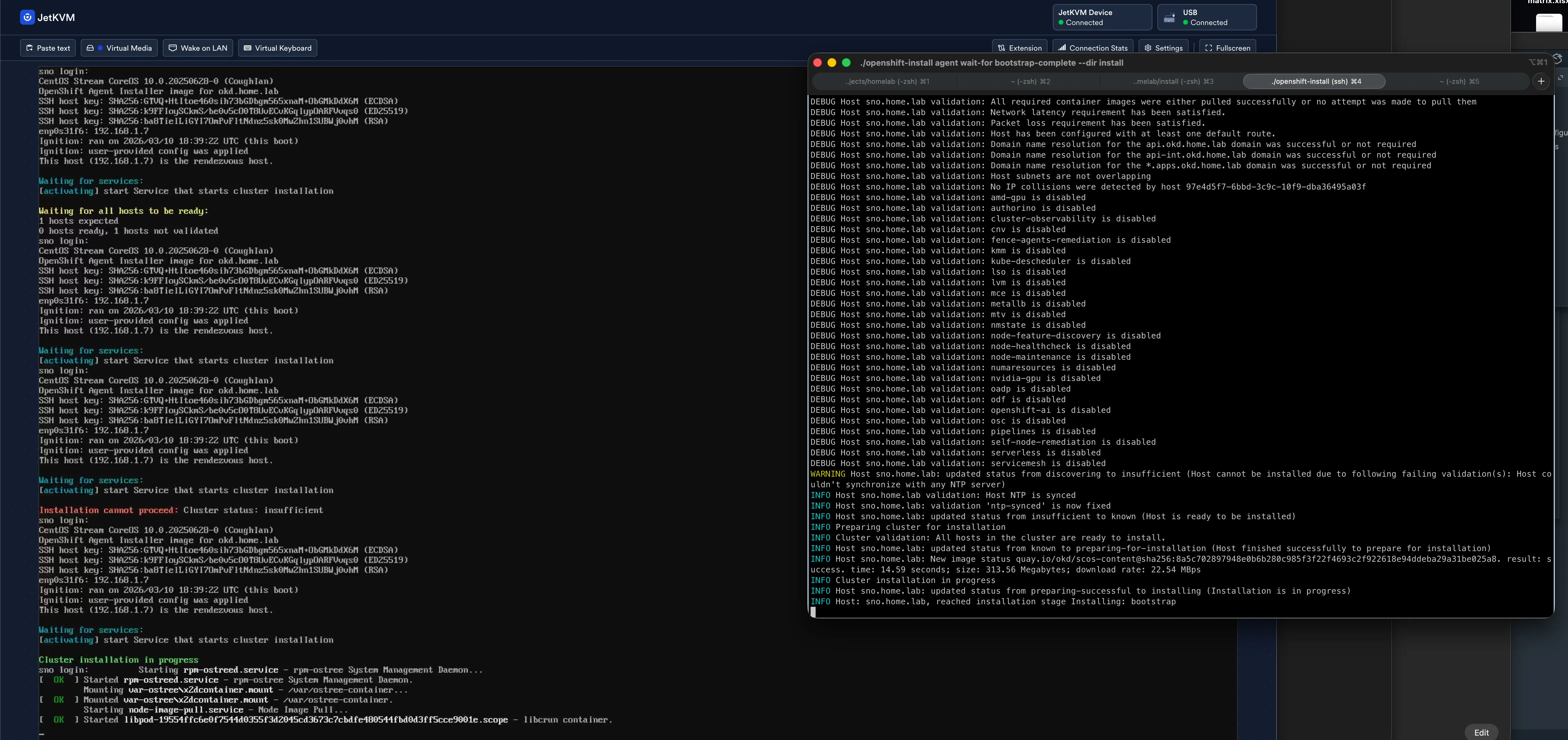Click 'Host NTP is synced' info line

943,495
